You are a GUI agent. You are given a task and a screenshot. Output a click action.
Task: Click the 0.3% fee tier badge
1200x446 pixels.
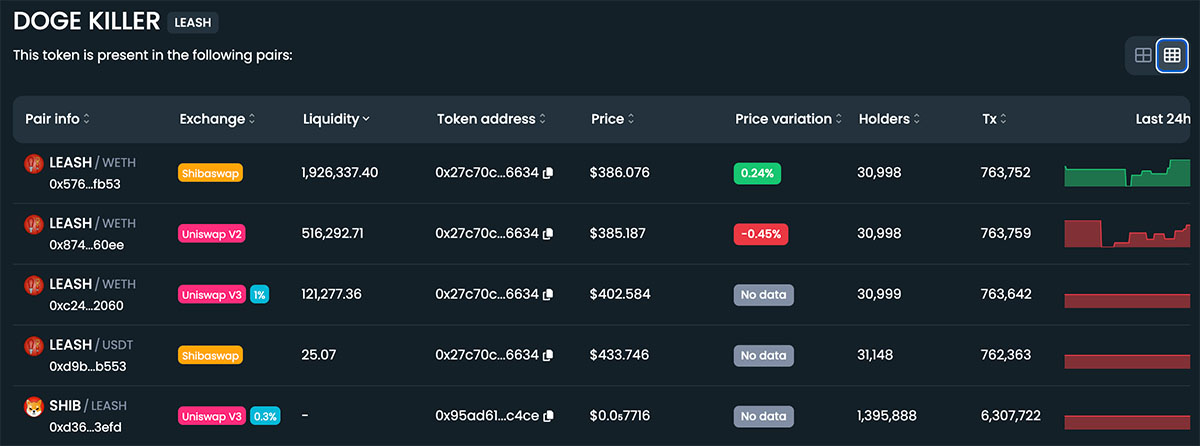[x=265, y=415]
